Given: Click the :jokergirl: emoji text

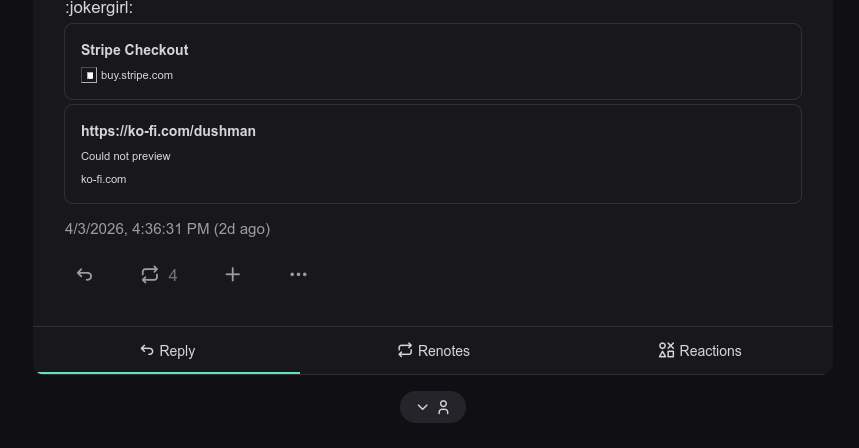Looking at the screenshot, I should coord(99,8).
